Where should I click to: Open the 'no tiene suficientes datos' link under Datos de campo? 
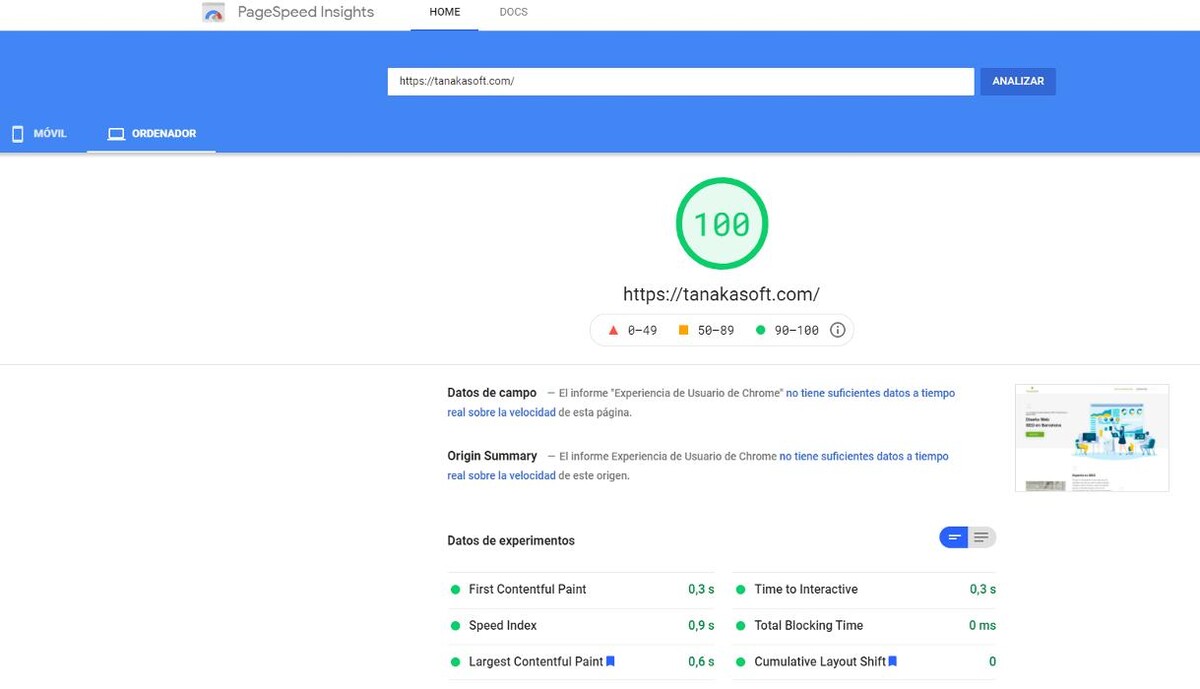tap(870, 393)
